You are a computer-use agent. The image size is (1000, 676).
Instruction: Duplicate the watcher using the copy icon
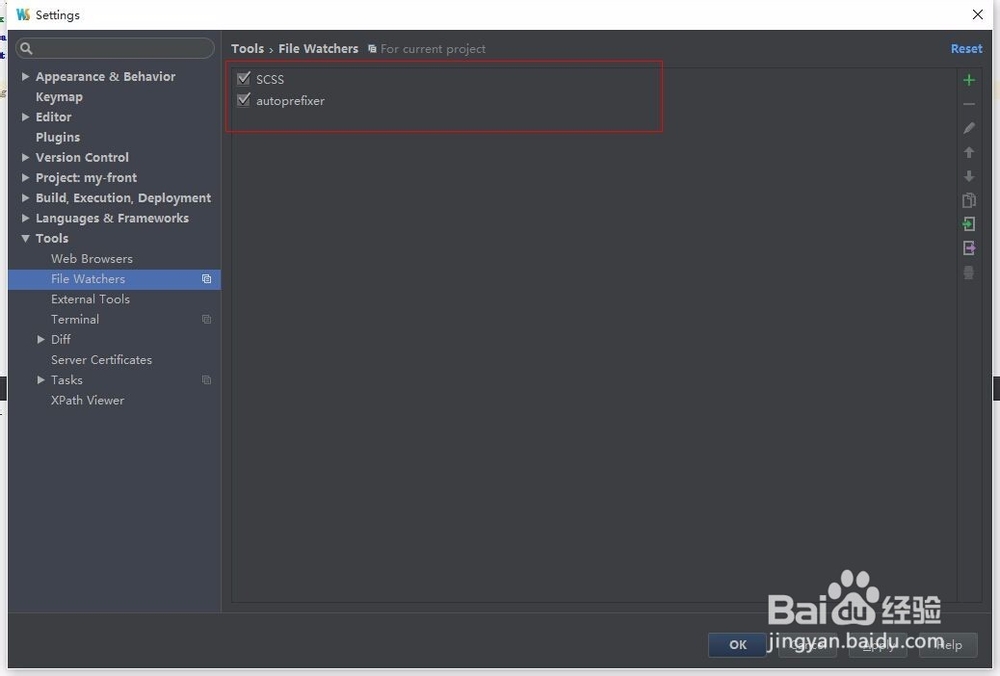point(968,200)
